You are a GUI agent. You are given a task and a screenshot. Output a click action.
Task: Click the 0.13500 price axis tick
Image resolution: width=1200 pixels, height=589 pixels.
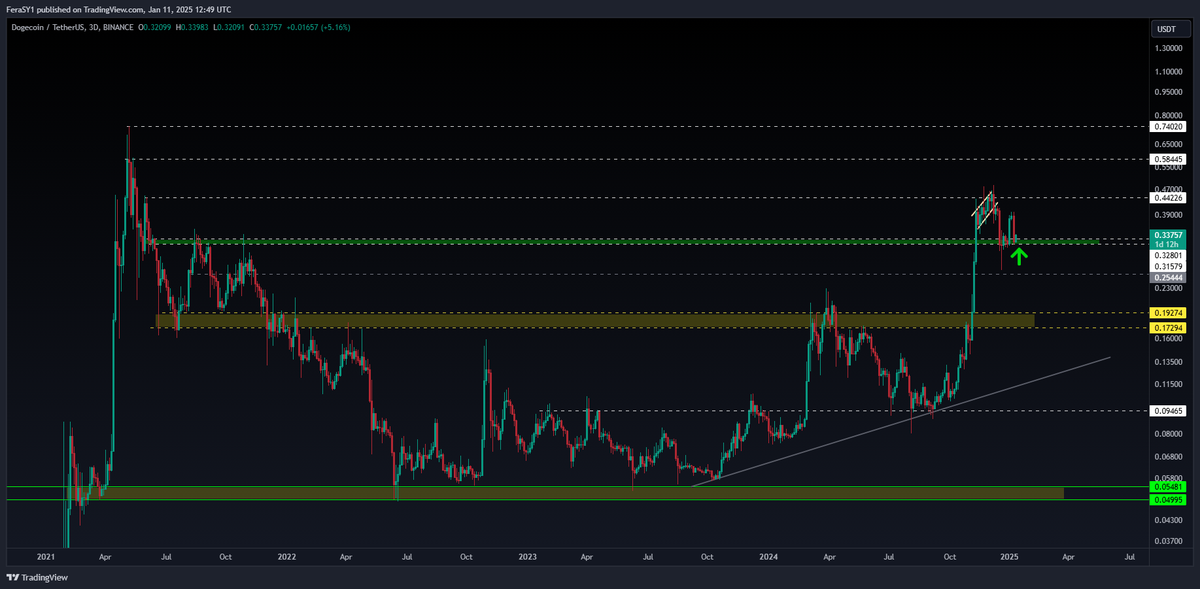[x=1169, y=362]
